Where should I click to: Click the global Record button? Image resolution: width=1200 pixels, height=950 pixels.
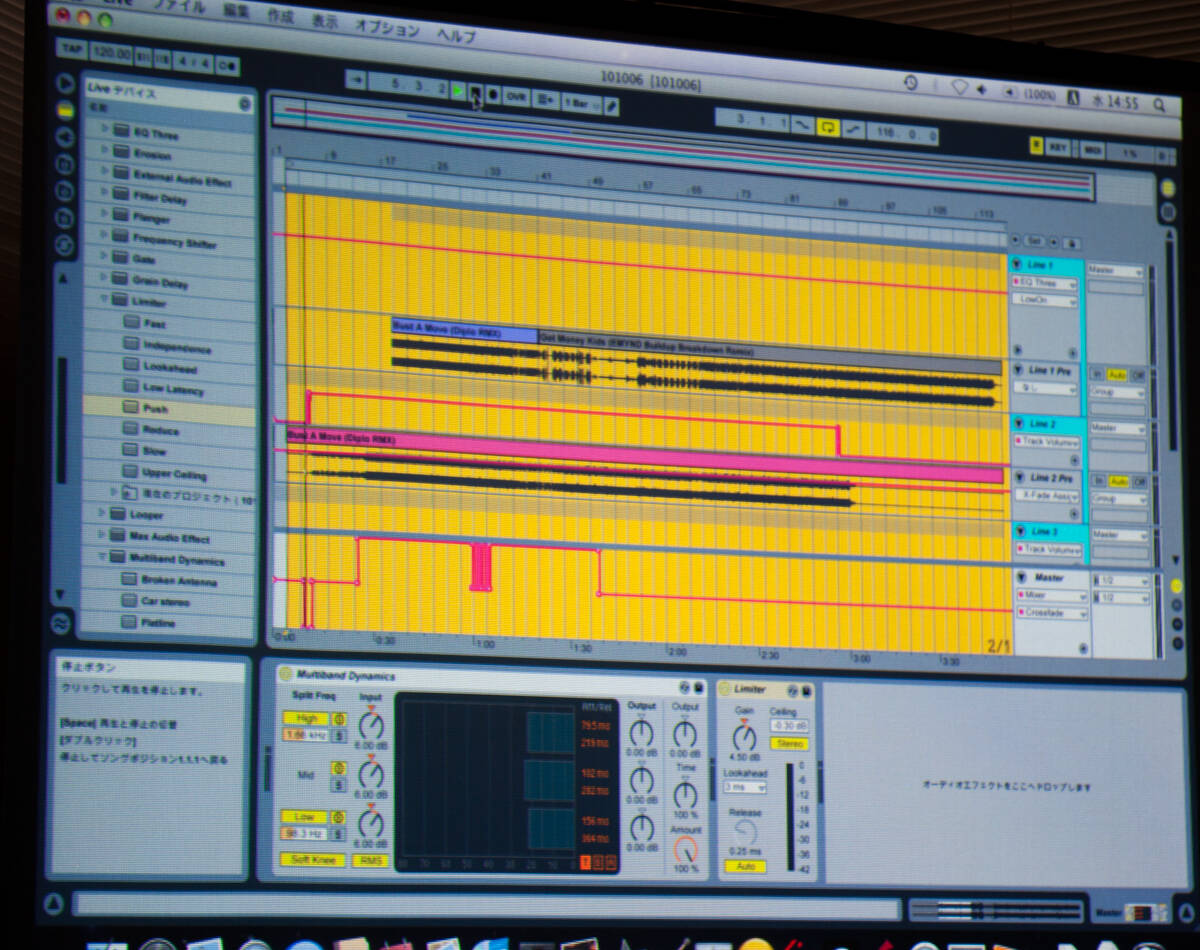click(x=493, y=95)
